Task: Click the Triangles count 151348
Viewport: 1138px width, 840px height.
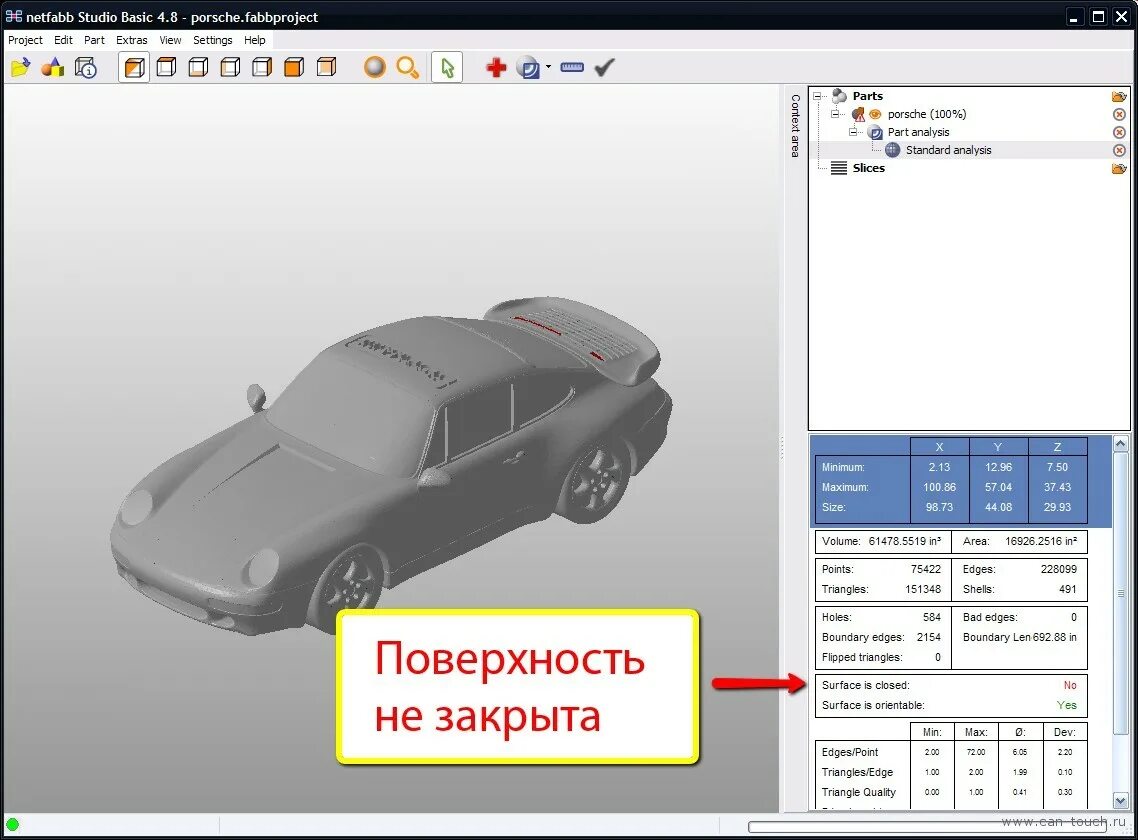Action: (922, 589)
